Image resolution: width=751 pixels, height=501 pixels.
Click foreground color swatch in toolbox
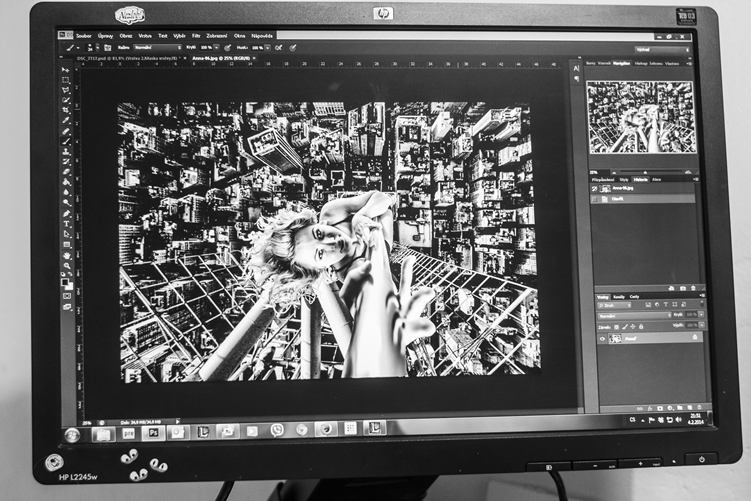coord(65,282)
